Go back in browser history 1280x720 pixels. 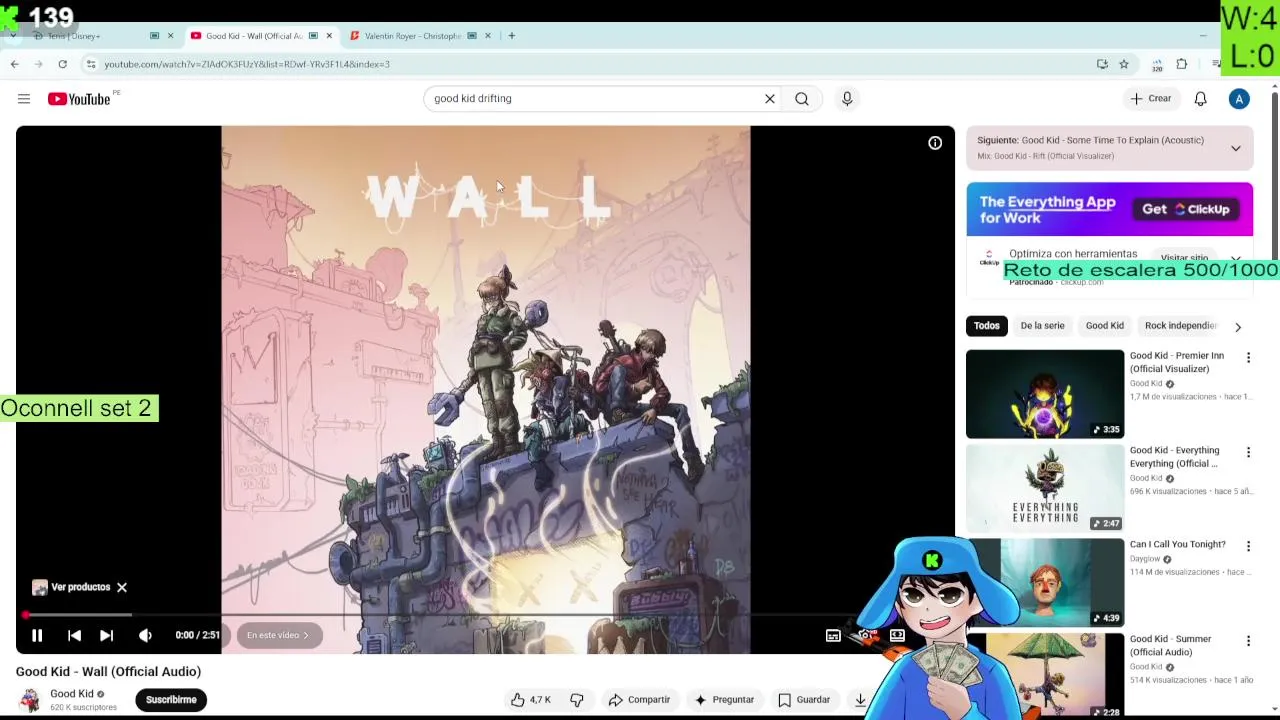coord(14,64)
